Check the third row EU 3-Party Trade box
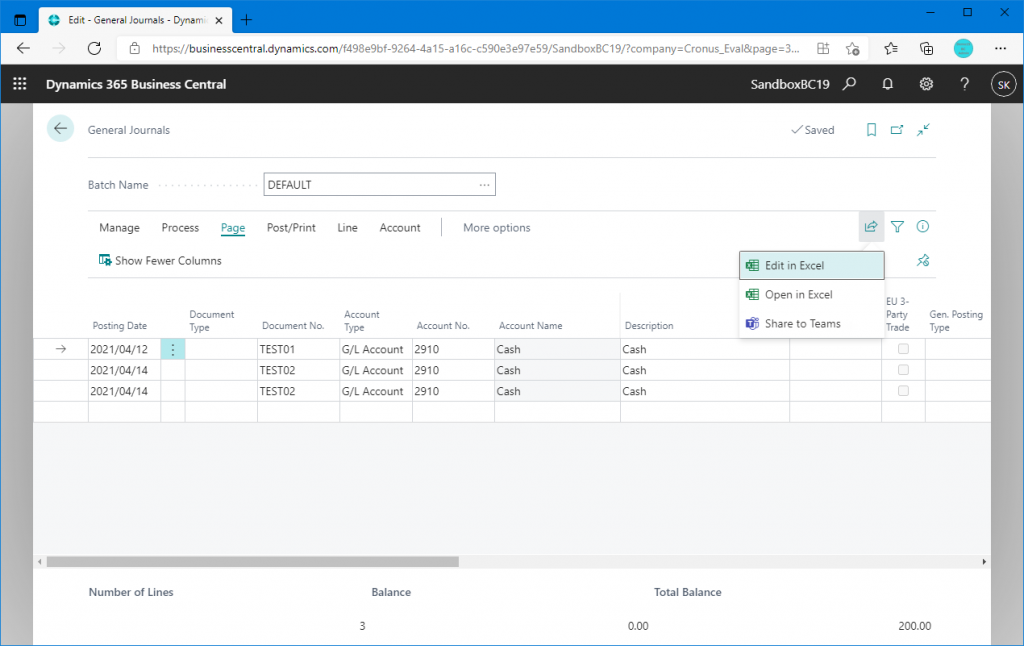Screen dimensions: 1024x646 [903, 391]
